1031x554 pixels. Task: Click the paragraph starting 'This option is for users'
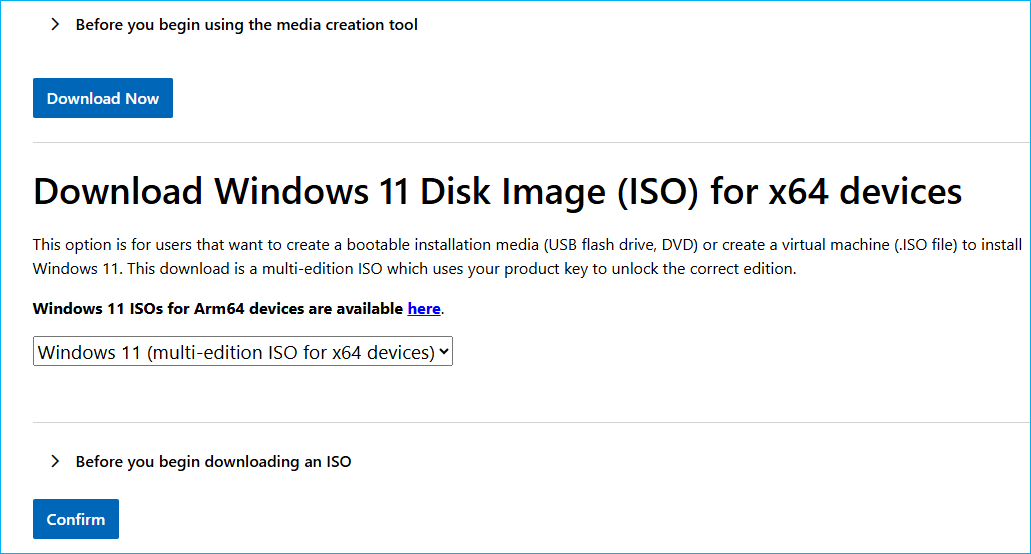tap(527, 257)
